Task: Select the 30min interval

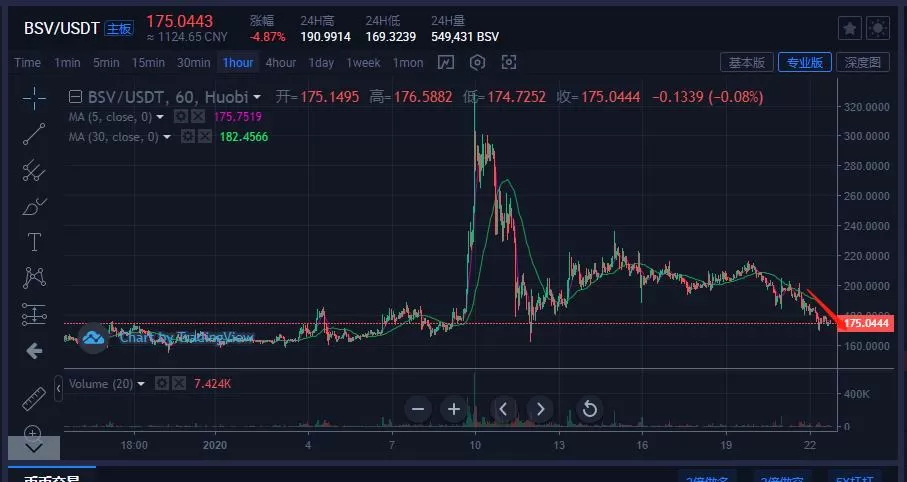Action: click(x=193, y=62)
